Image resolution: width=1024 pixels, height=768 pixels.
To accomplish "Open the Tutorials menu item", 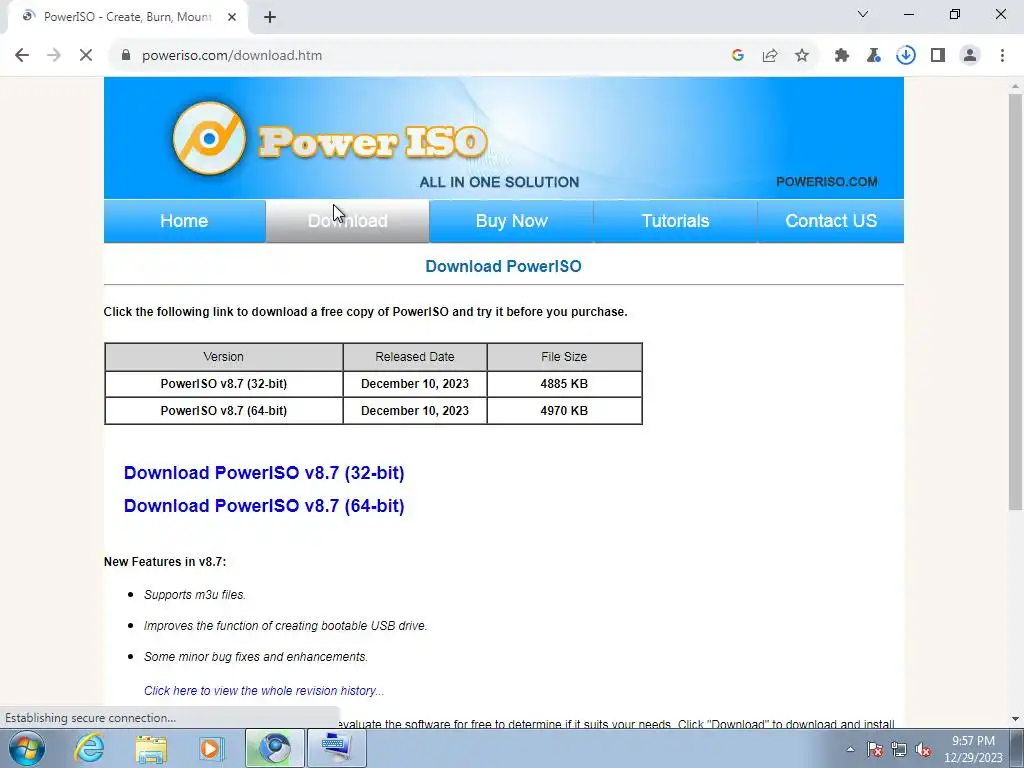I will coord(675,221).
